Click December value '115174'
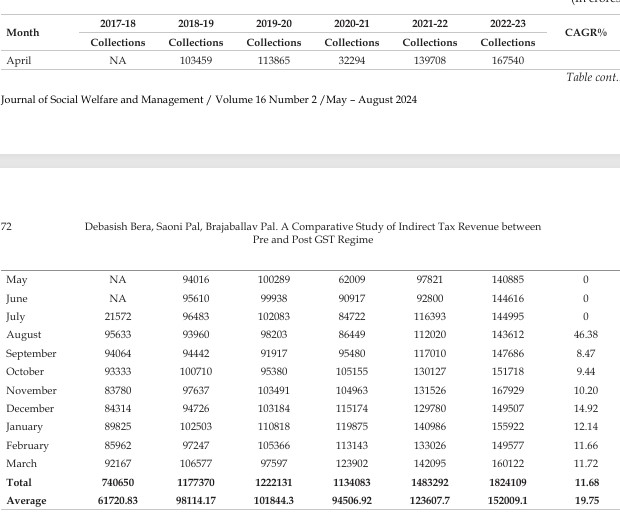 (x=352, y=408)
